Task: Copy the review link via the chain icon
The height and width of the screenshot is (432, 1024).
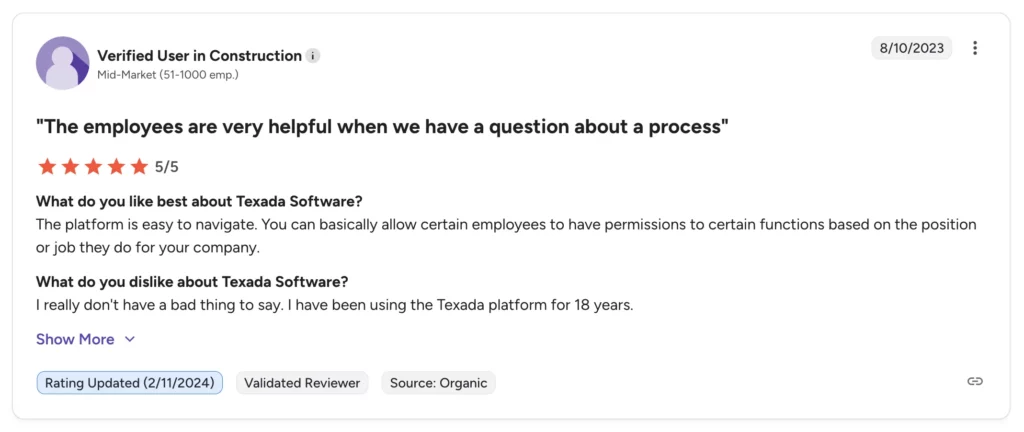Action: point(975,382)
